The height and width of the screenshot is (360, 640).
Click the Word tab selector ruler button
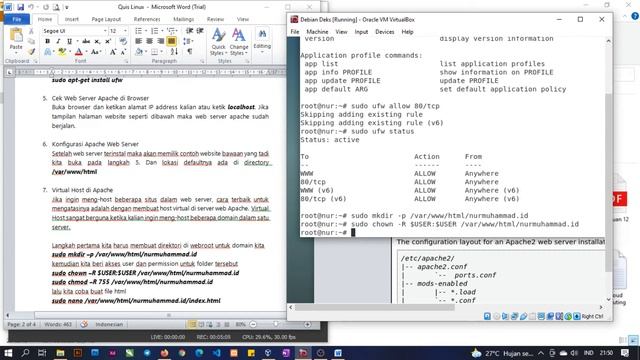pos(9,72)
